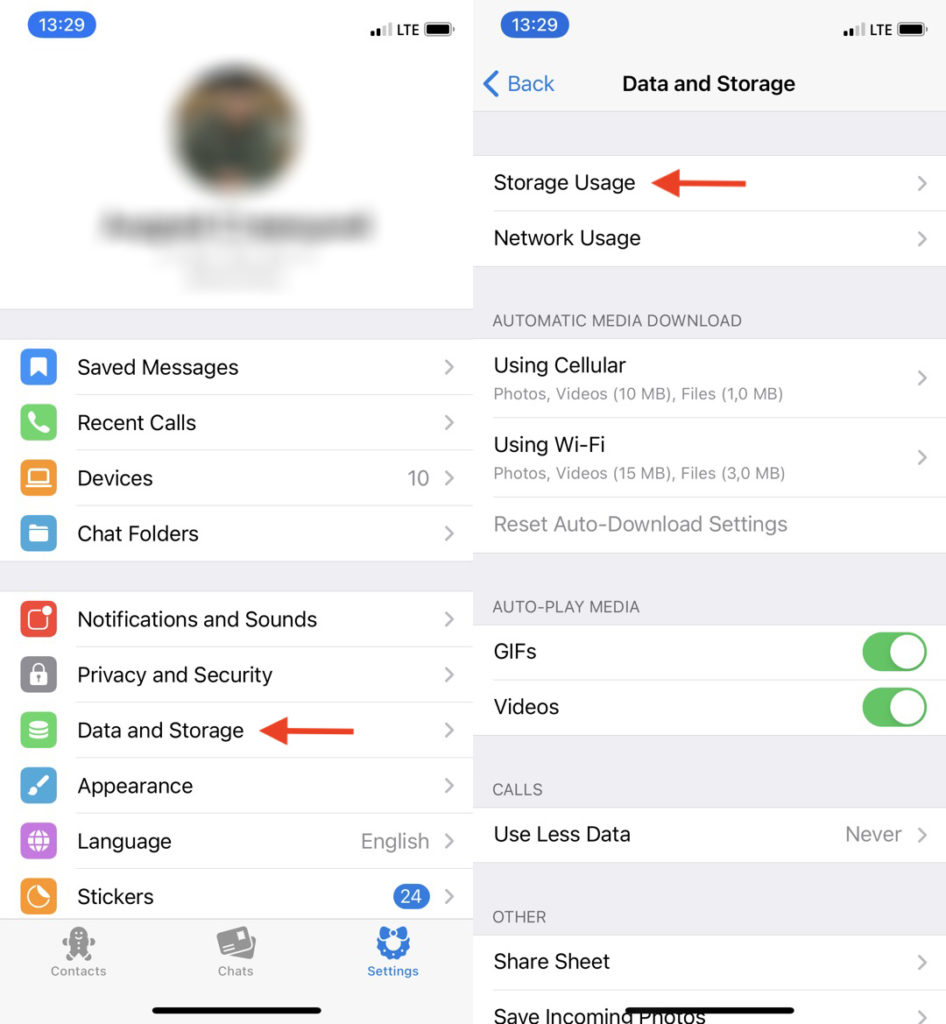This screenshot has width=946, height=1024.
Task: Tap the purple Language globe icon
Action: click(x=39, y=841)
